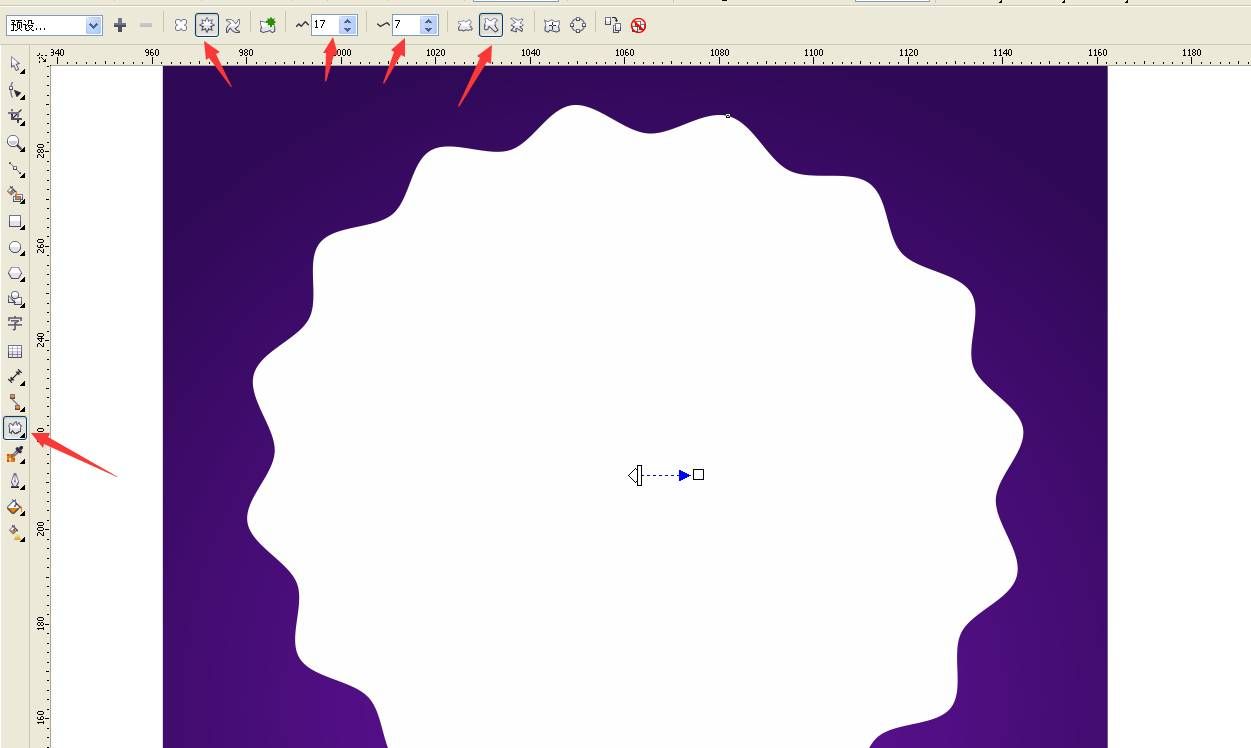Click the square distortion end handle

[698, 475]
